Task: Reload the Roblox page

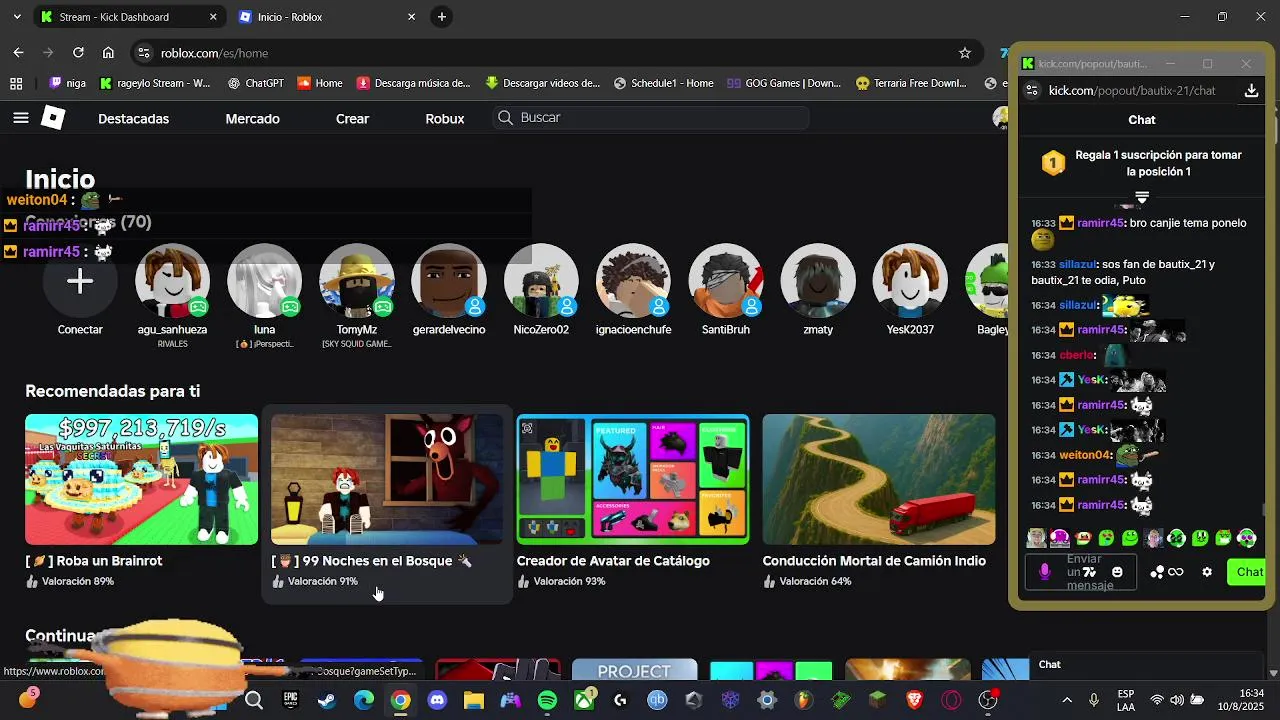Action: 78,53
